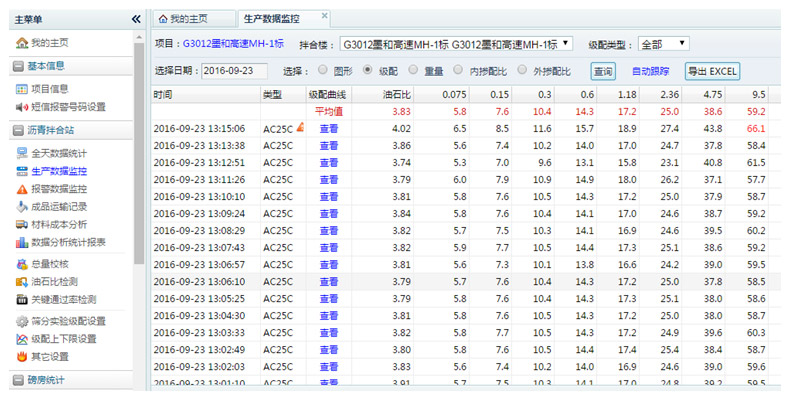Screen dimensions: 788x397
Task: Collapse the main menu sidebar with the double-chevron
Action: pyautogui.click(x=136, y=19)
